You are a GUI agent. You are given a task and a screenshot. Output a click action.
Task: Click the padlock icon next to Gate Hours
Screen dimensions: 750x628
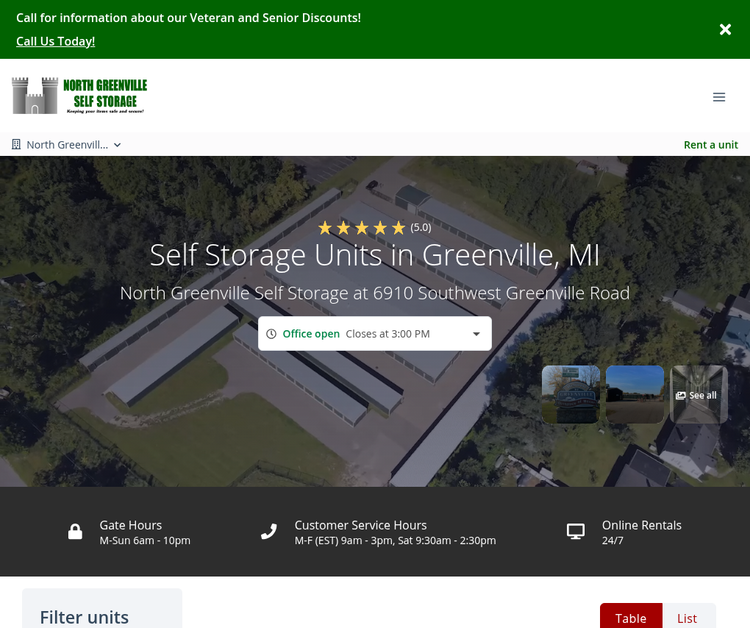[x=75, y=532]
